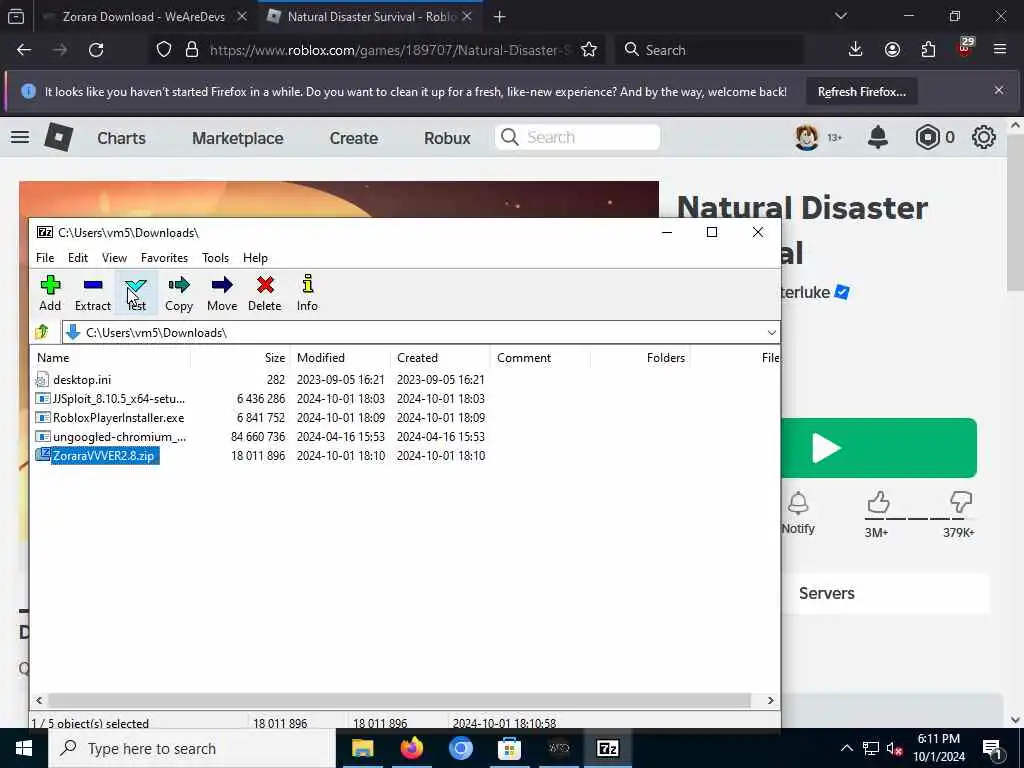Sort files by the Name column header

point(111,358)
